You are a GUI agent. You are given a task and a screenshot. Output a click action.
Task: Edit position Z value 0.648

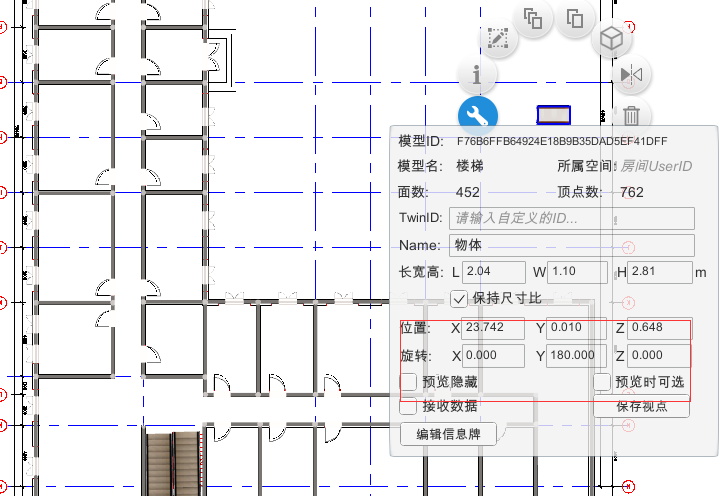(659, 328)
